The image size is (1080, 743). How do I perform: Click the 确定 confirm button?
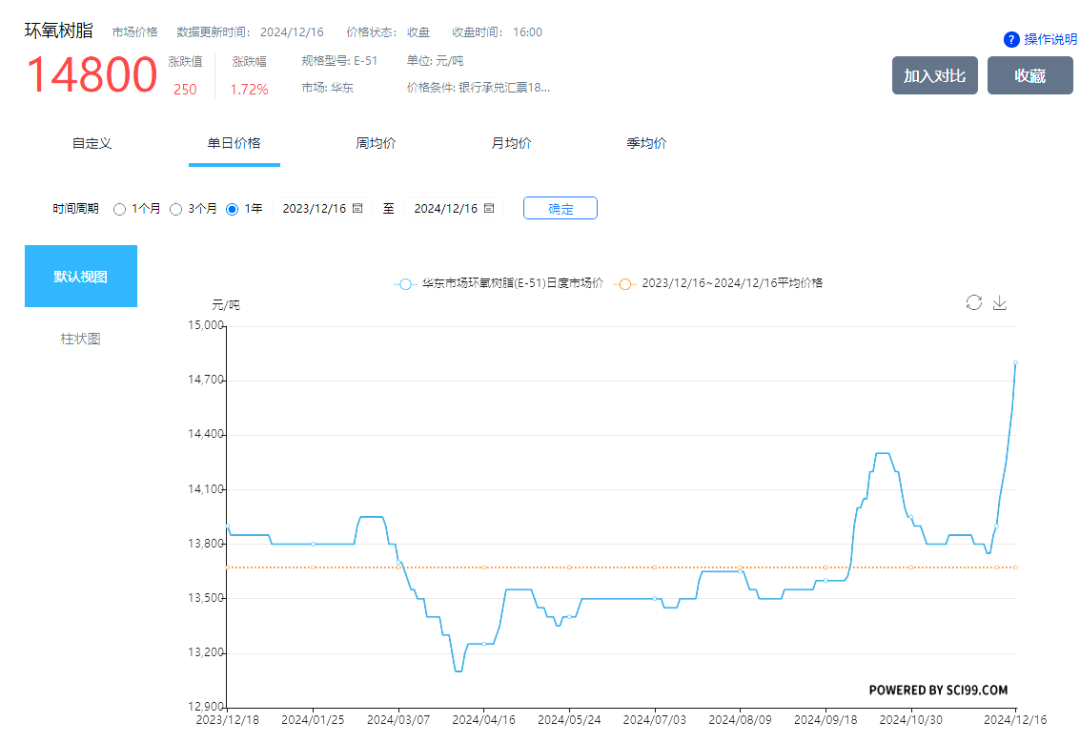coord(560,209)
